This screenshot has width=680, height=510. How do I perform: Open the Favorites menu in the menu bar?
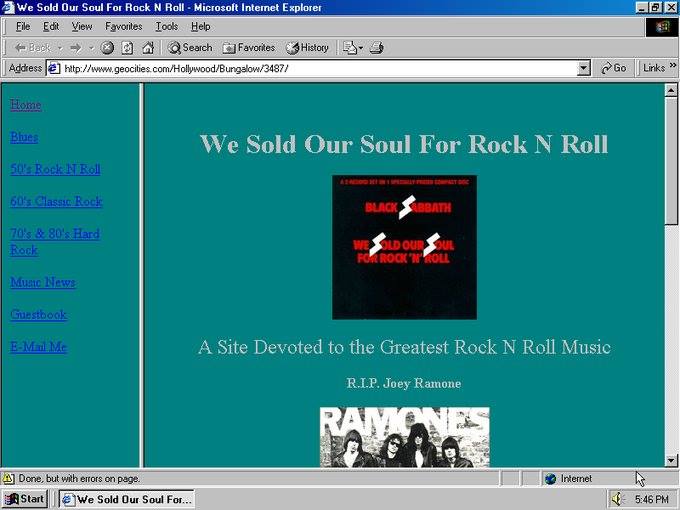click(124, 26)
